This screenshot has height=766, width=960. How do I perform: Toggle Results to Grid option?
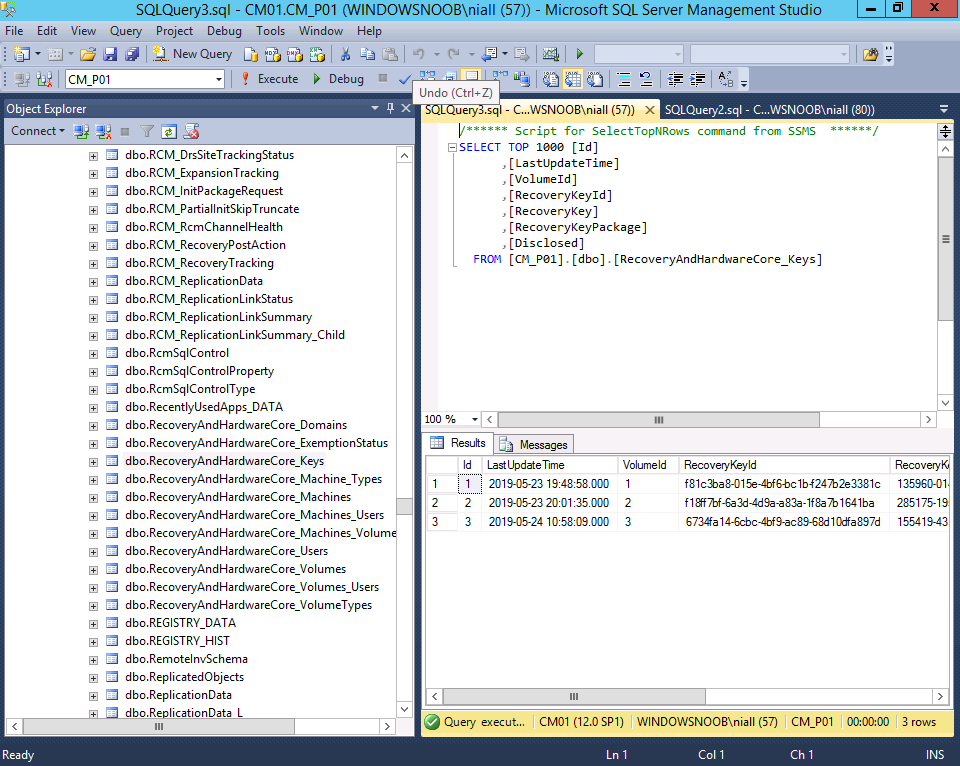coord(572,79)
